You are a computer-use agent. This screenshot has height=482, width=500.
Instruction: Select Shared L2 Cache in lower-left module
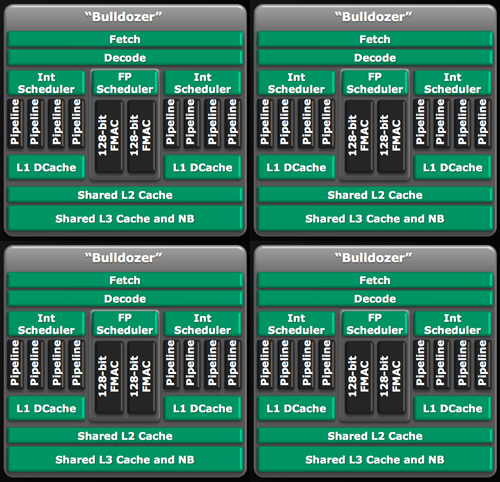pyautogui.click(x=125, y=436)
